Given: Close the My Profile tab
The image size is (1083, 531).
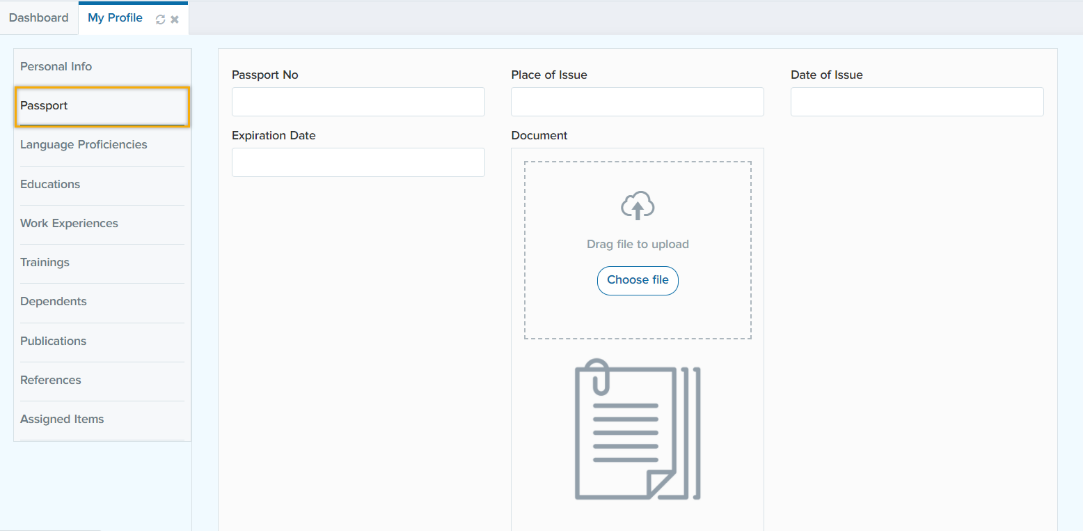Looking at the screenshot, I should pos(175,19).
